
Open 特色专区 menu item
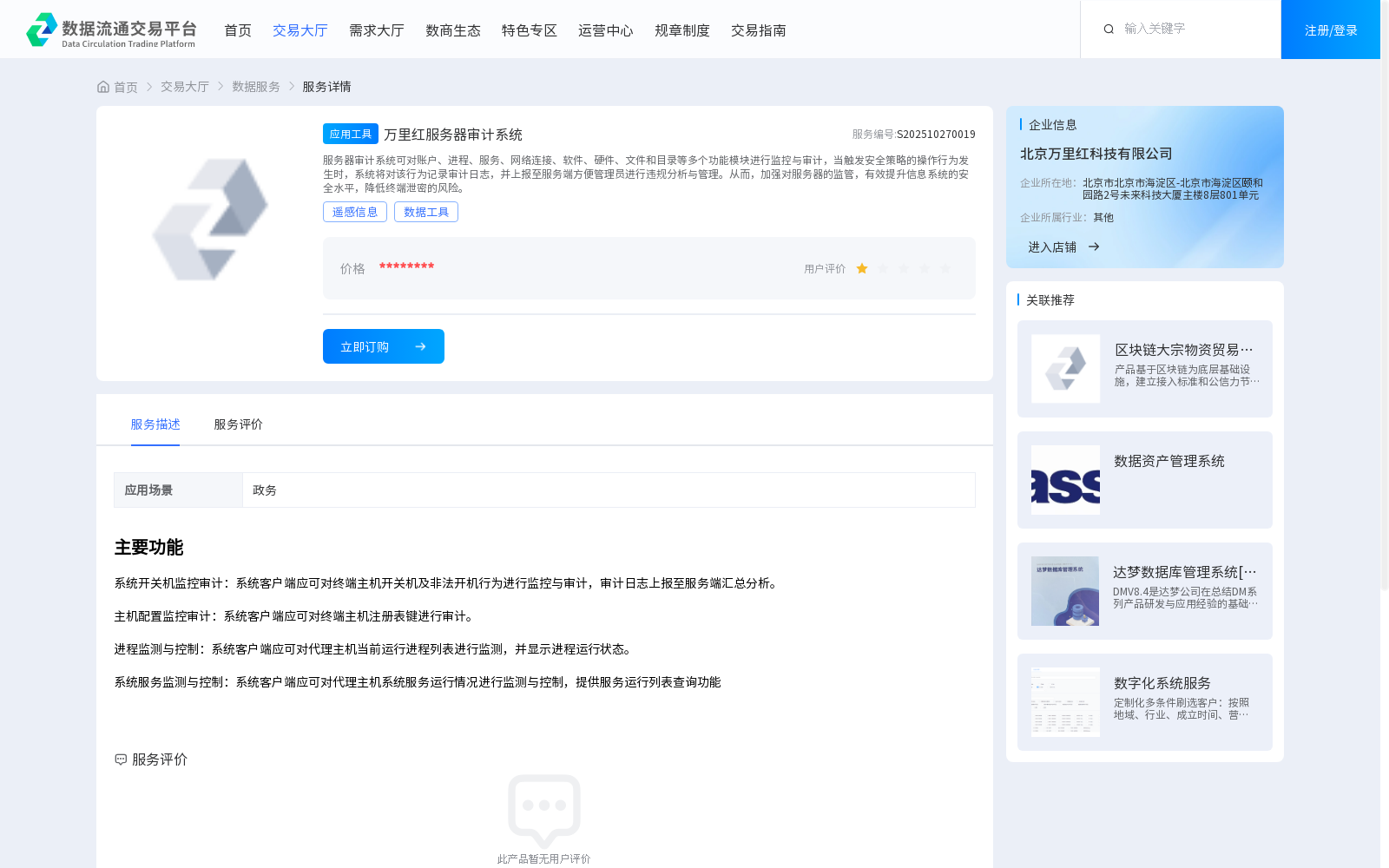pyautogui.click(x=530, y=30)
